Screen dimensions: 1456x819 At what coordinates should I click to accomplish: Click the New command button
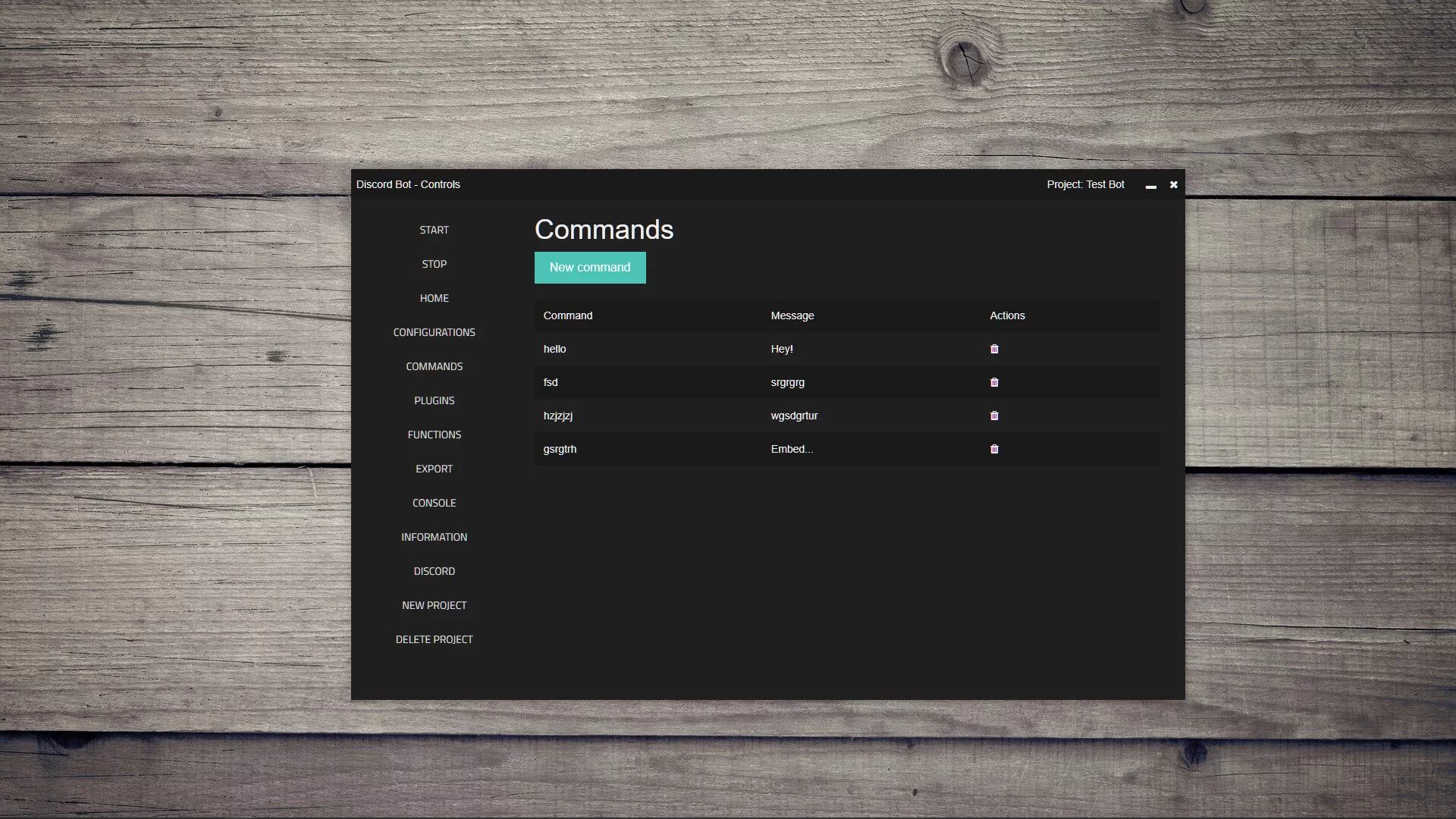[590, 268]
